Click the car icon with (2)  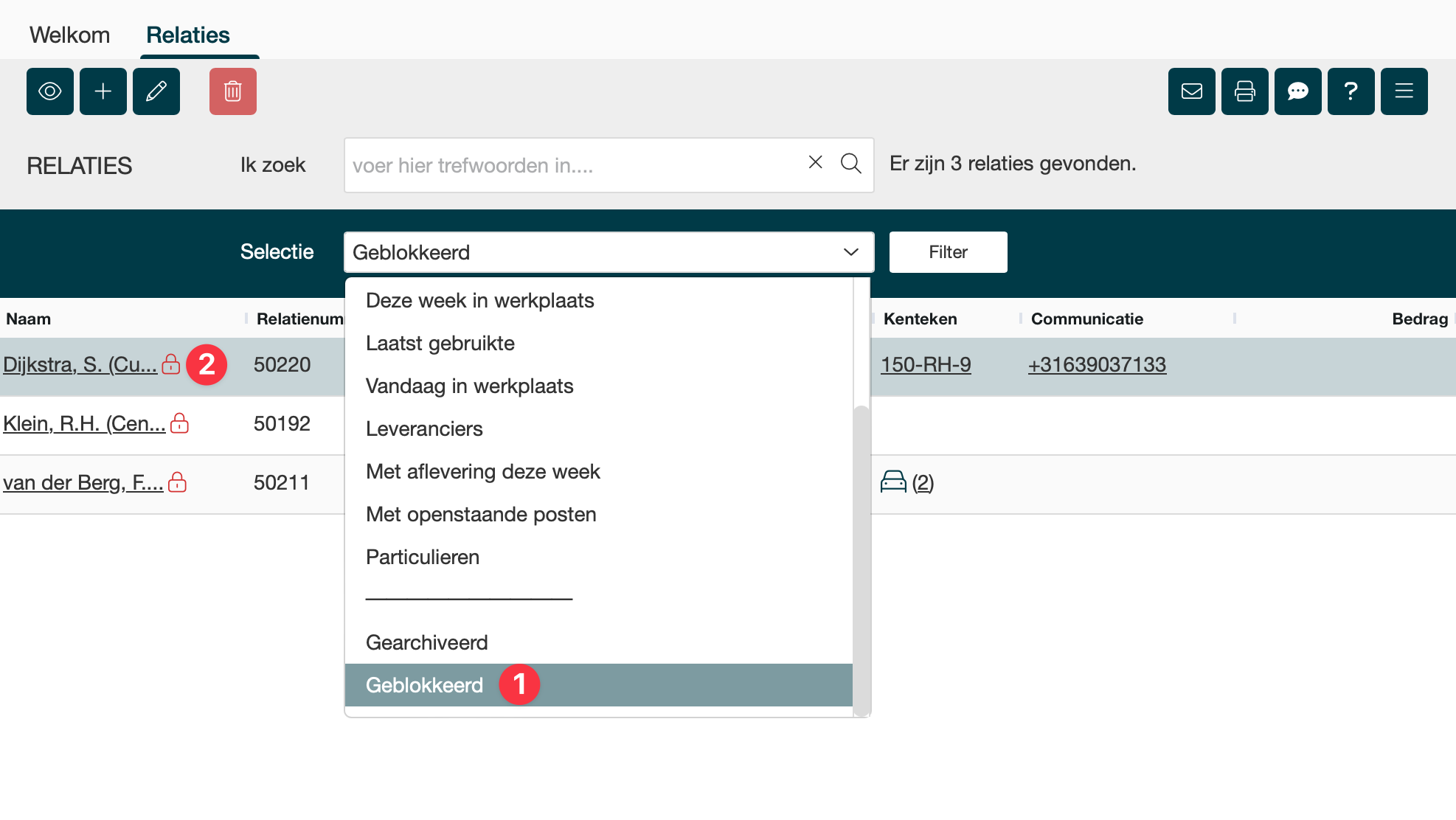click(893, 482)
